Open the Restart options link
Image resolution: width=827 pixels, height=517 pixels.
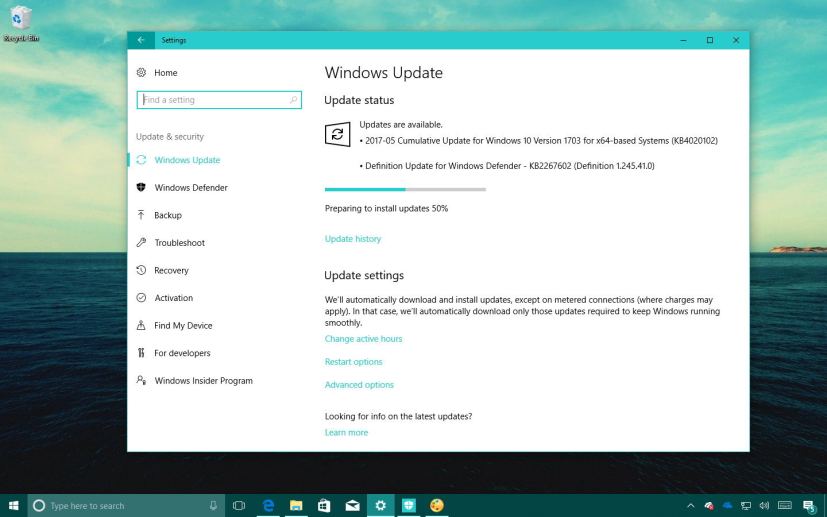tap(353, 362)
